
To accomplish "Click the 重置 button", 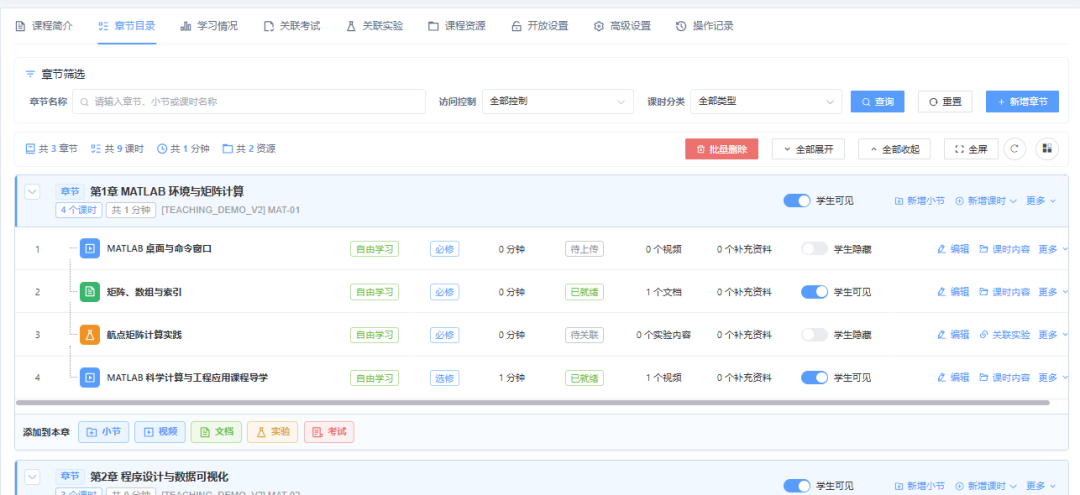I will coord(945,101).
